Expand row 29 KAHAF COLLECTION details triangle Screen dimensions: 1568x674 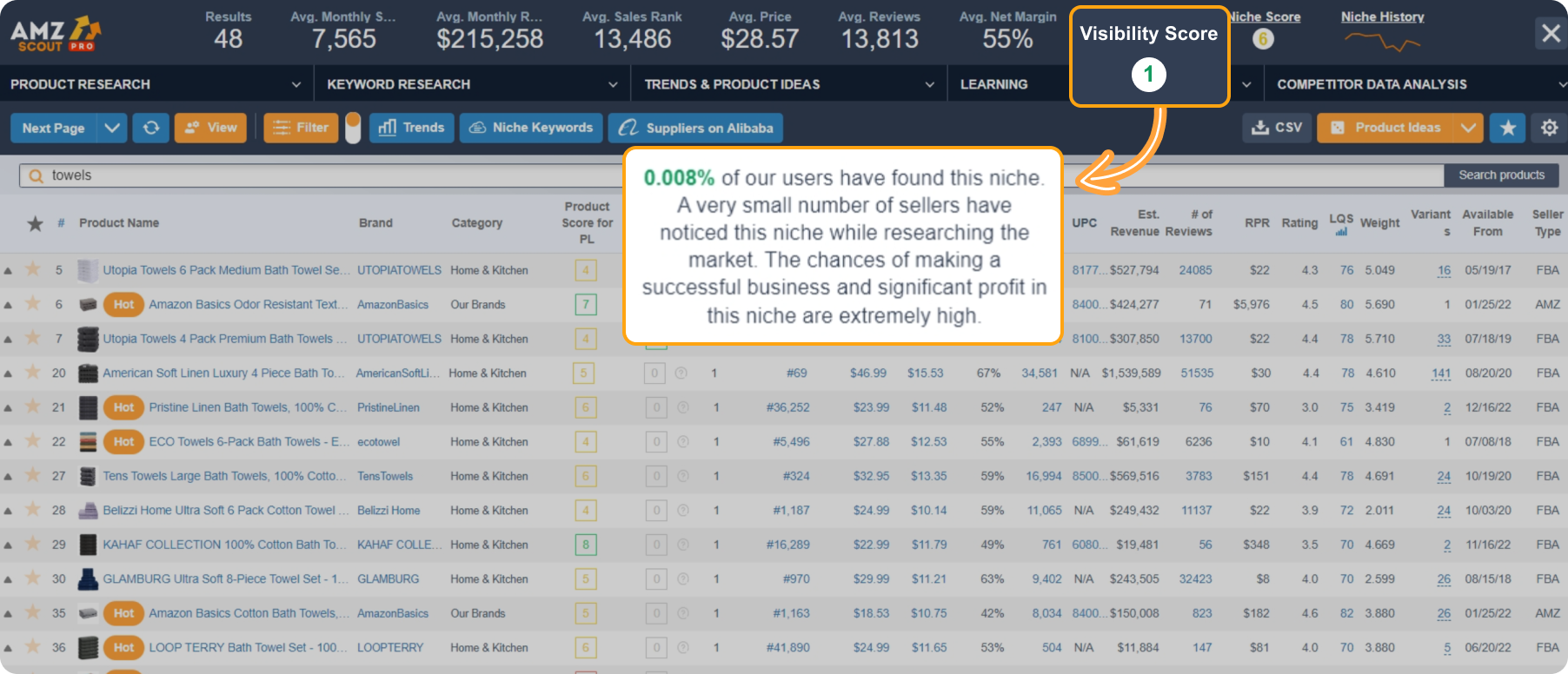point(8,545)
